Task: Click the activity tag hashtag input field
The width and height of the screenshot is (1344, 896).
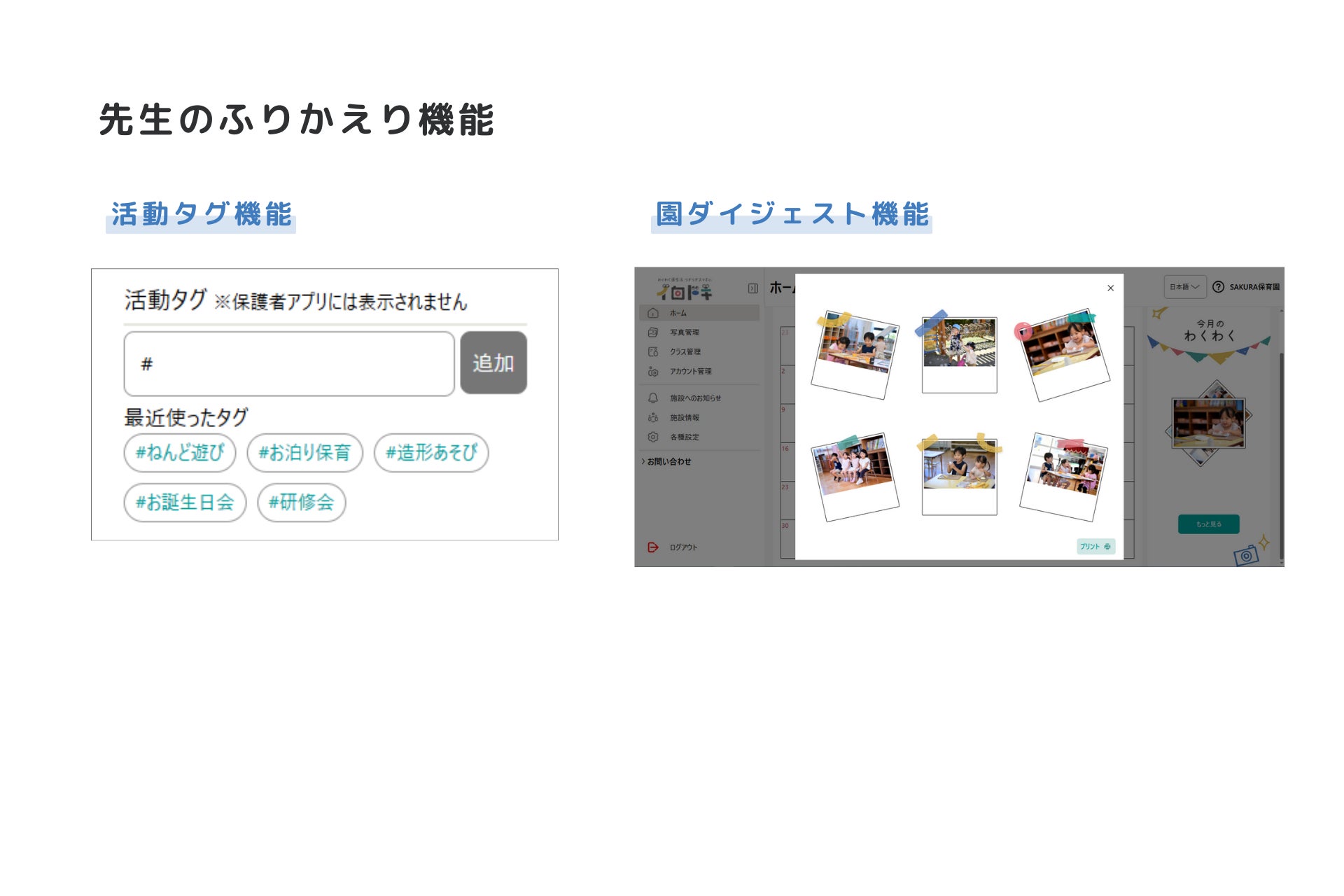Action: (289, 364)
